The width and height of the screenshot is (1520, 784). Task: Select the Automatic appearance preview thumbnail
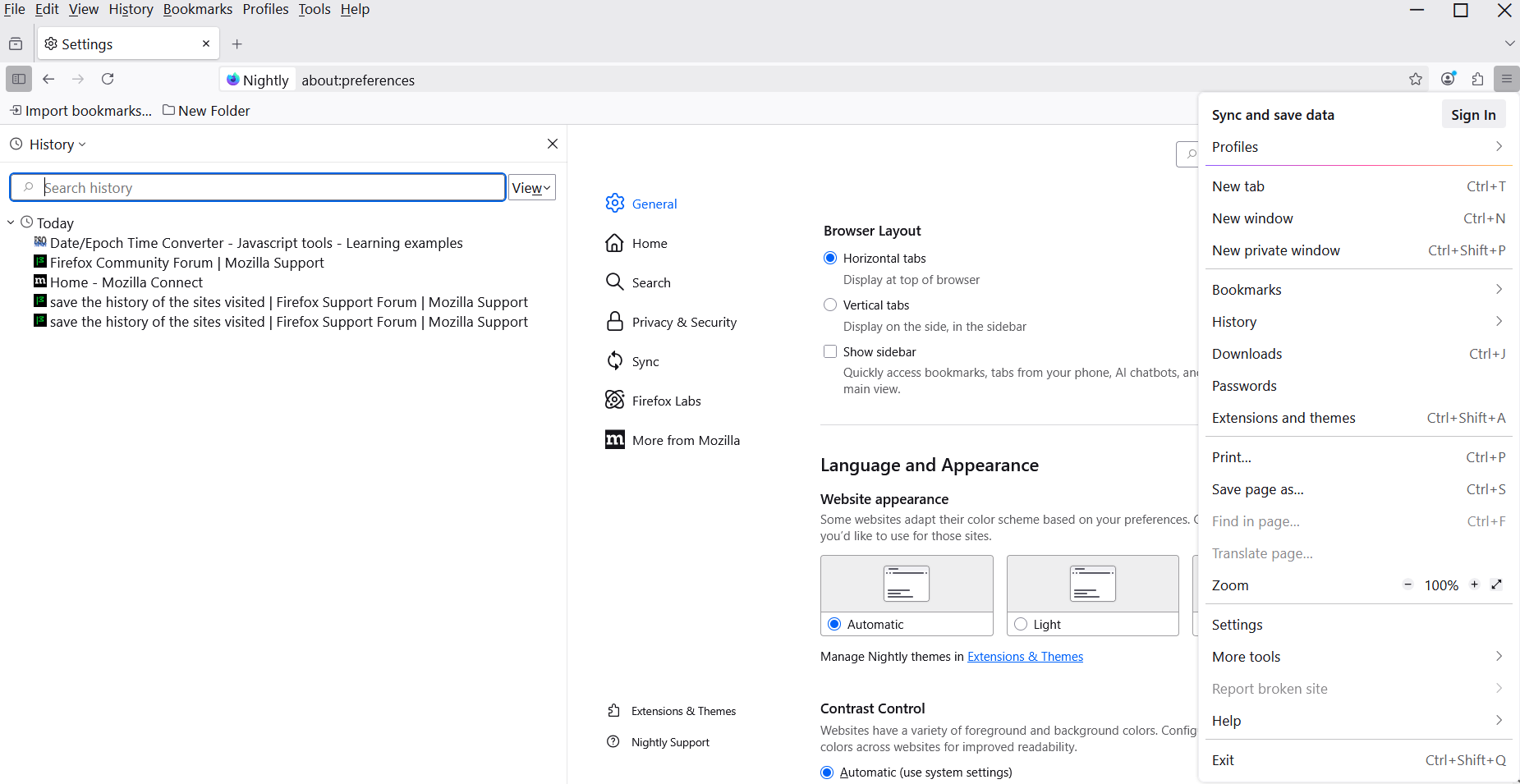pos(907,584)
